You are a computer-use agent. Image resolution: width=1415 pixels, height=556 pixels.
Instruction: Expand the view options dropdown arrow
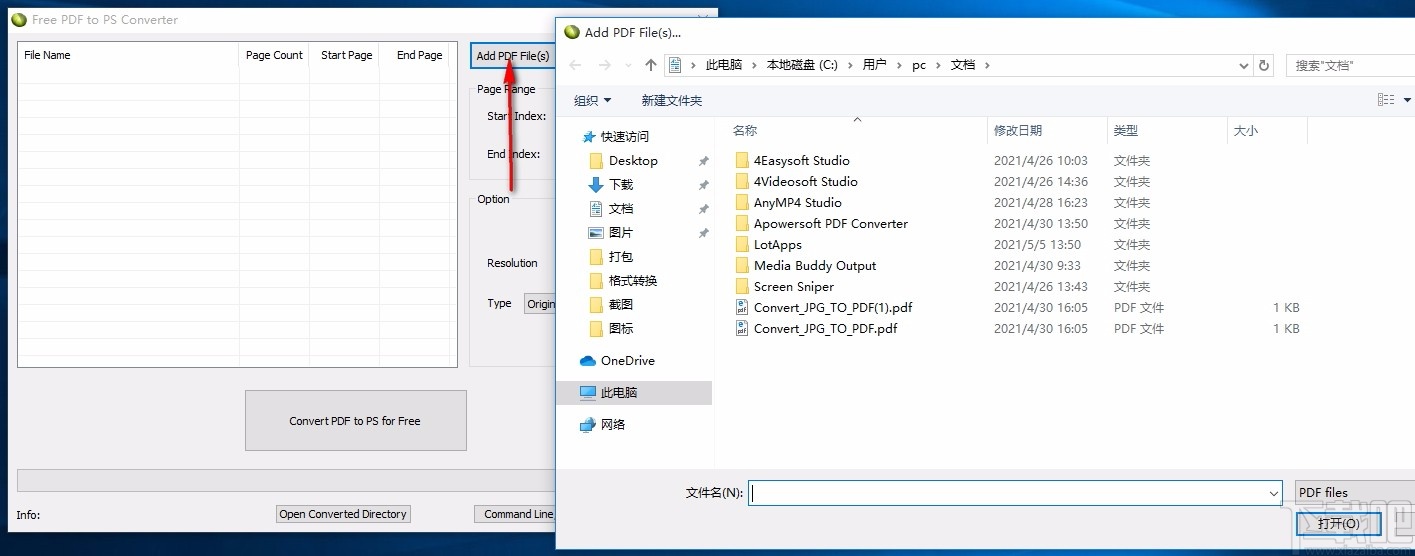(x=1407, y=100)
